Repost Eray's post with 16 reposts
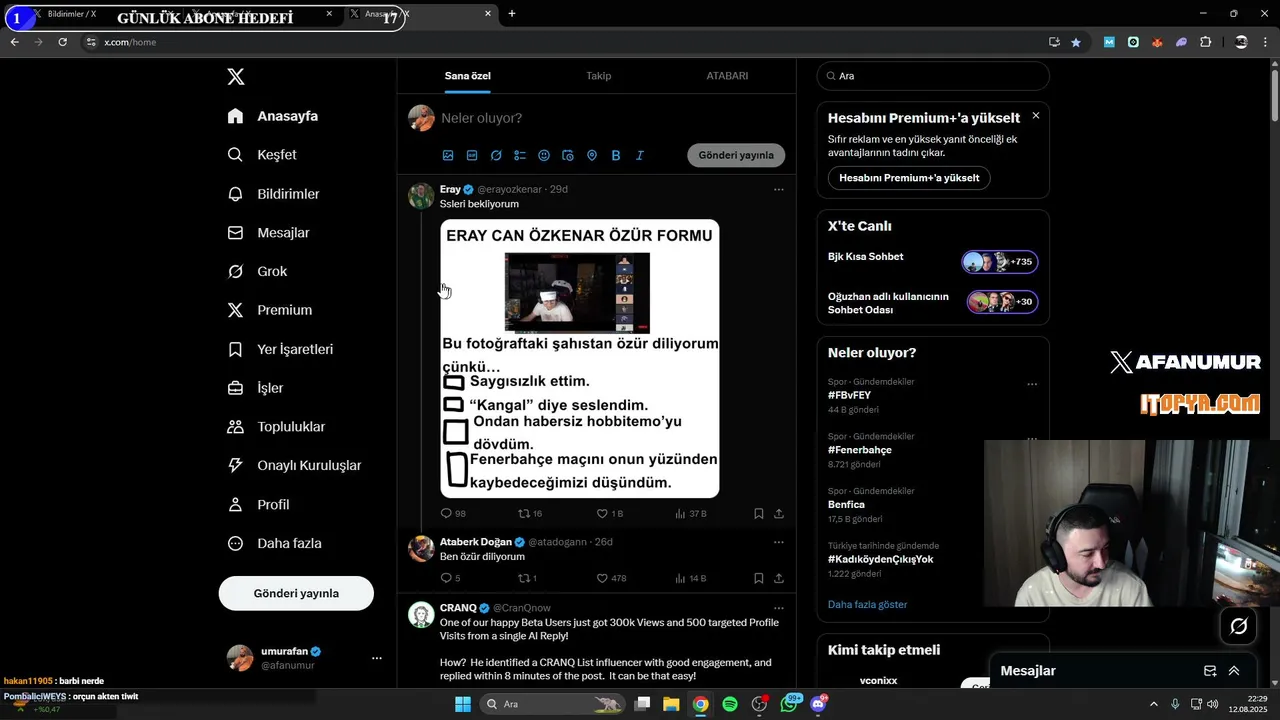 click(530, 513)
